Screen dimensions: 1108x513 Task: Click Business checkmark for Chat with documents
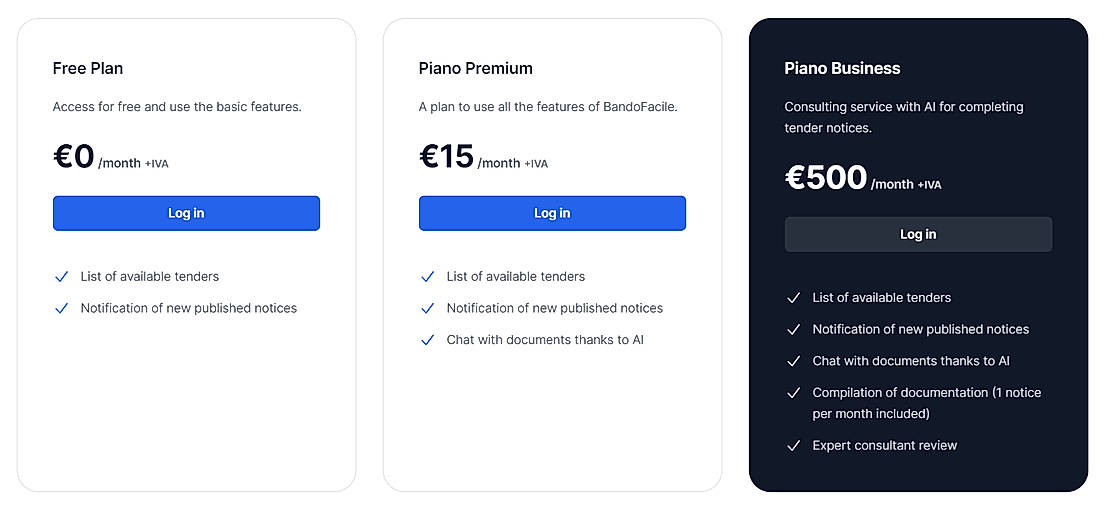(x=794, y=361)
